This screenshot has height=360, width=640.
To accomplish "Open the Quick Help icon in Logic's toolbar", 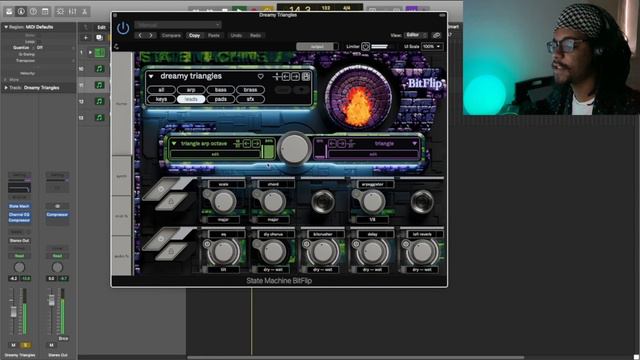I will [x=33, y=11].
